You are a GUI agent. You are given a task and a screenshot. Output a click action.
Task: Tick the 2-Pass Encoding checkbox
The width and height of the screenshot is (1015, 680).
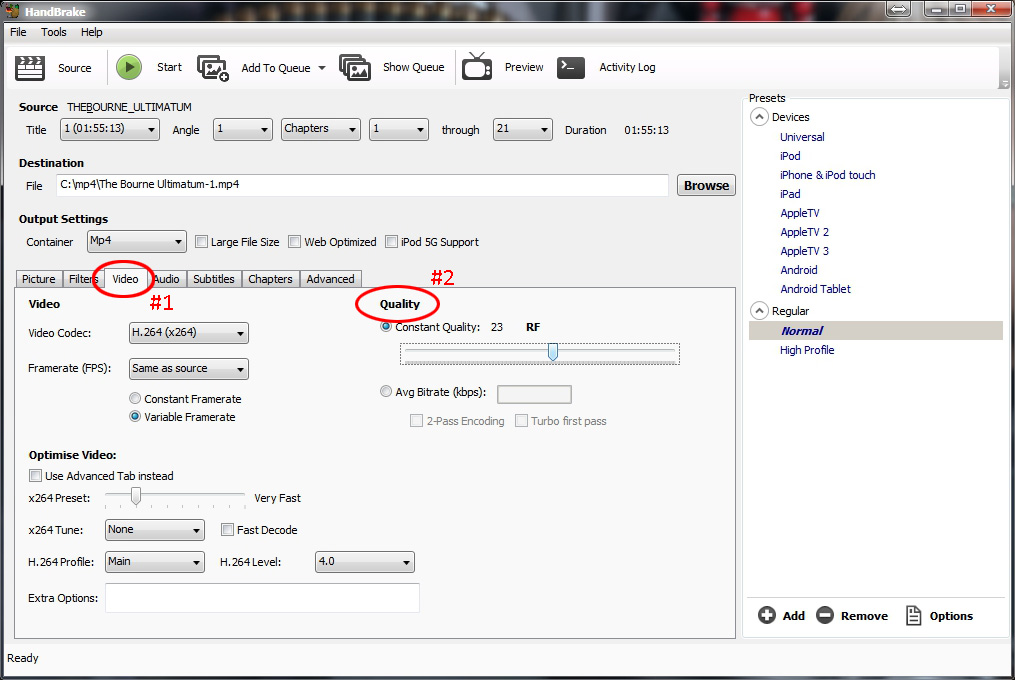(416, 421)
